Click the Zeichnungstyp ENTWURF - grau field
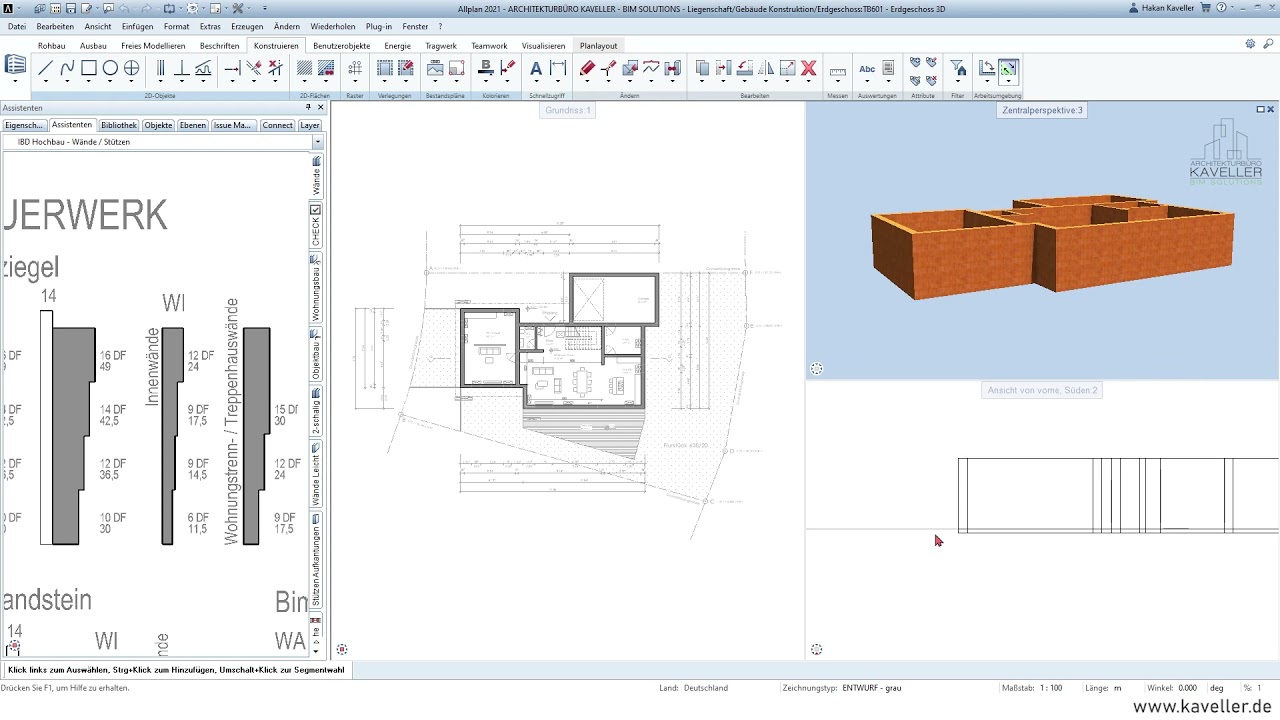 coord(872,688)
